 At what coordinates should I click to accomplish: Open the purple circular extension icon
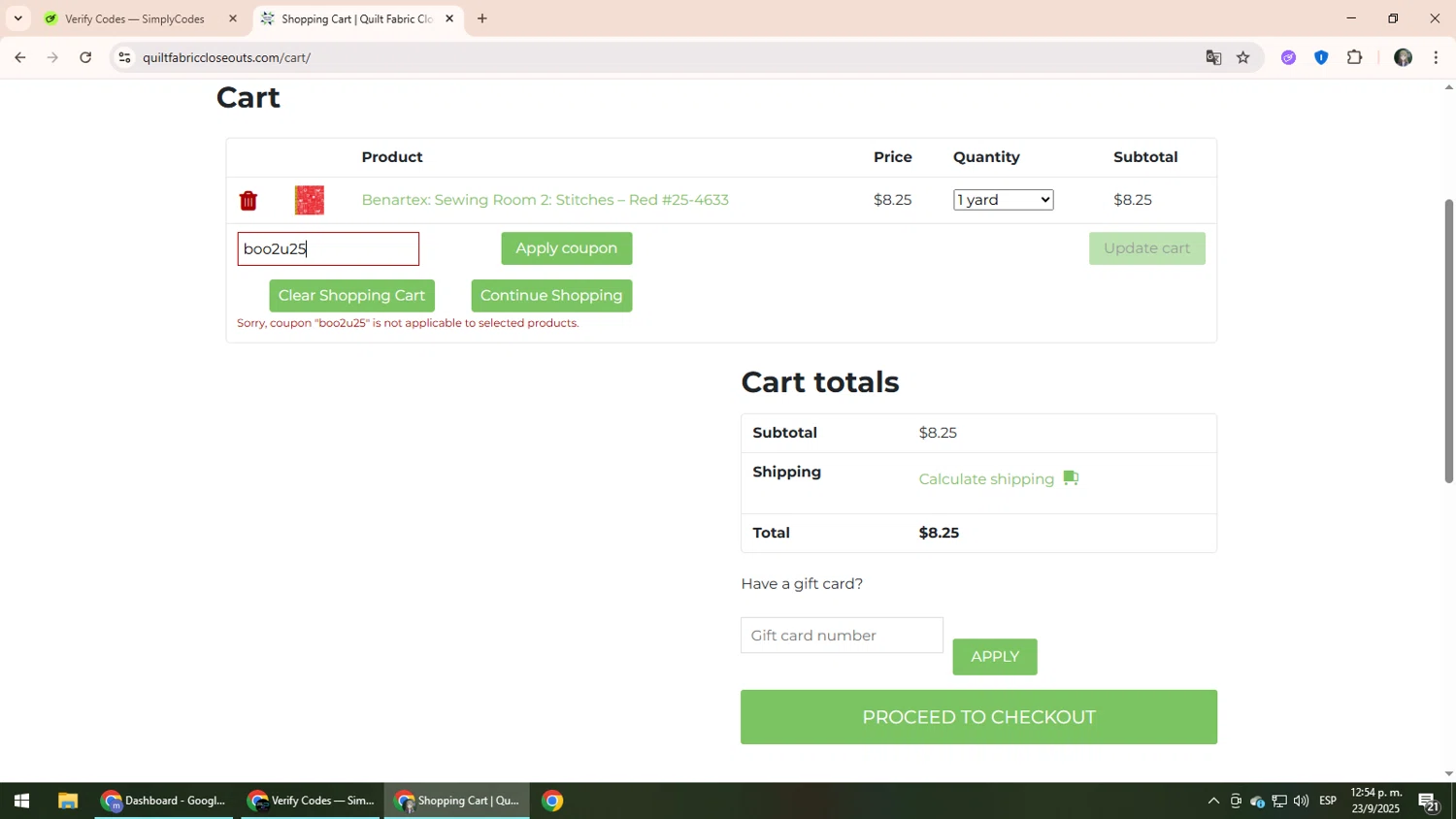(x=1288, y=58)
